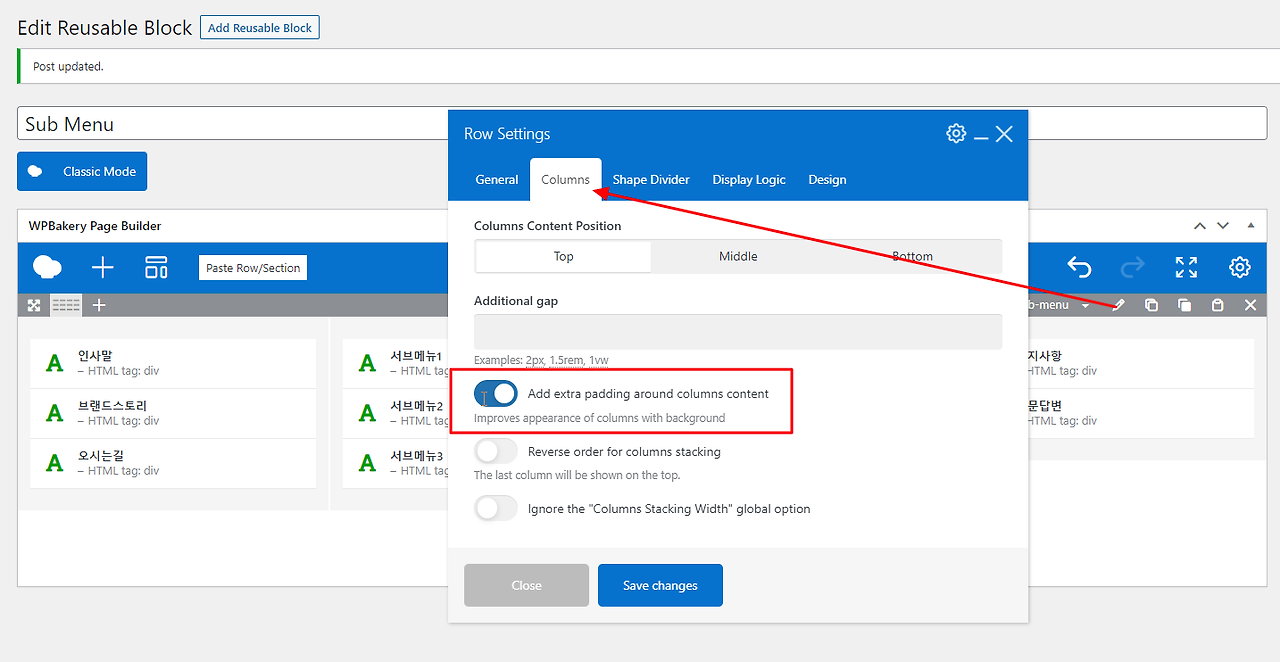Switch to Columns tab

[x=566, y=180]
